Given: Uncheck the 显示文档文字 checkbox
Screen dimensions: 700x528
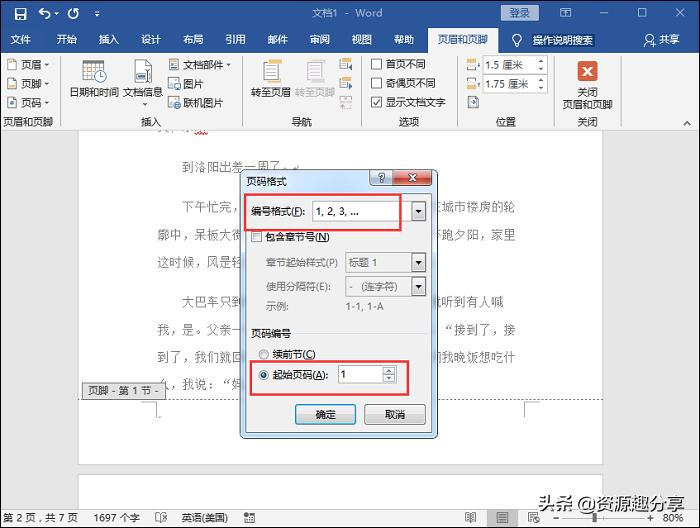Looking at the screenshot, I should 376,102.
